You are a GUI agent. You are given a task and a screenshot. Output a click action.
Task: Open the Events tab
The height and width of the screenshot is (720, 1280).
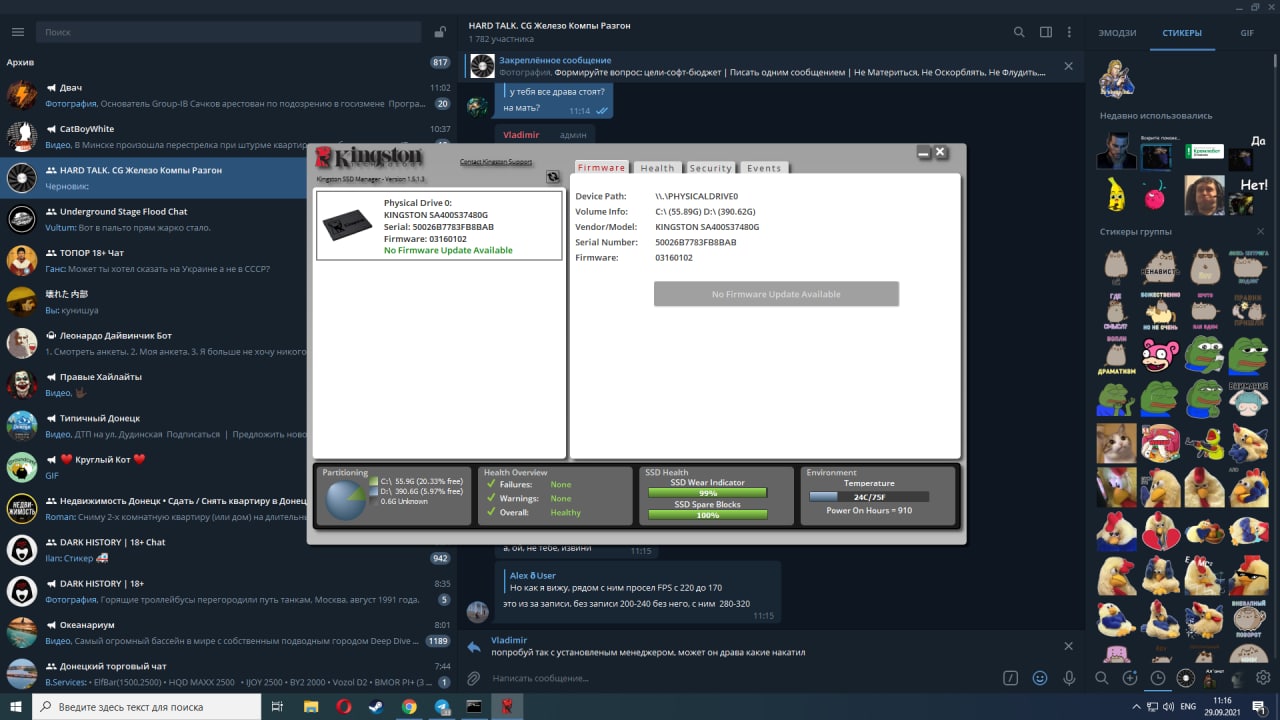(764, 168)
